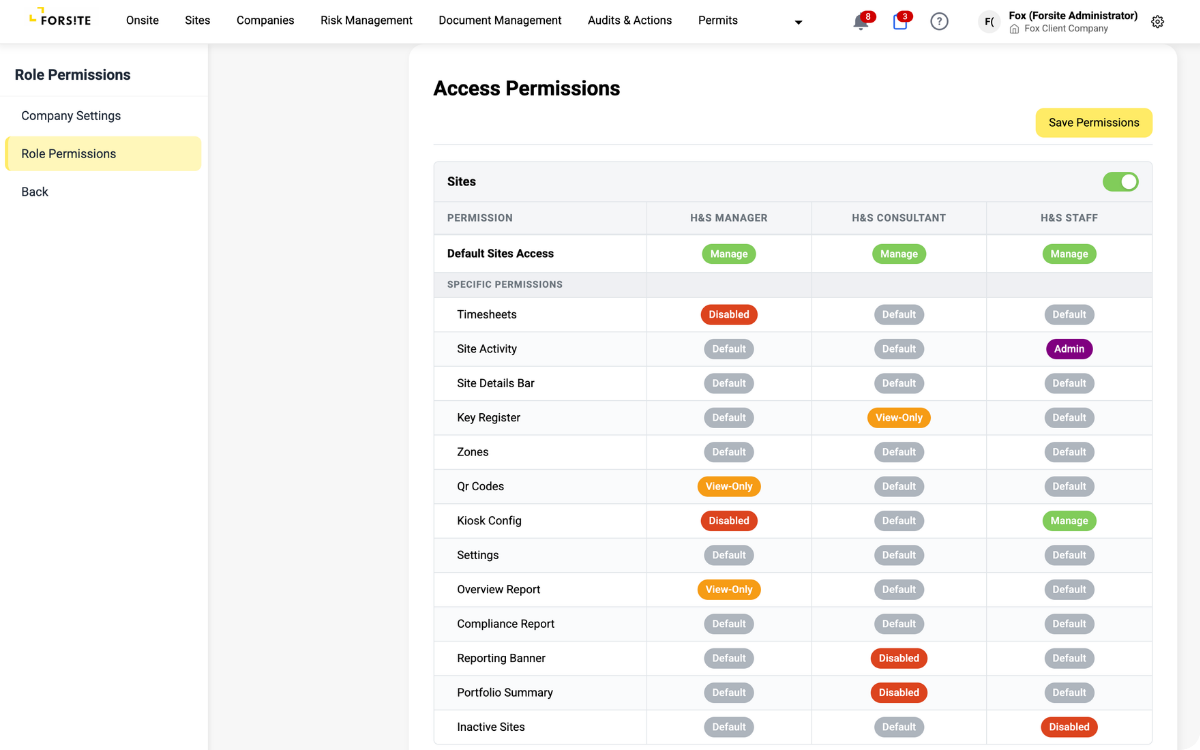Click the Sites section header title
Viewport: 1200px width, 750px height.
462,182
